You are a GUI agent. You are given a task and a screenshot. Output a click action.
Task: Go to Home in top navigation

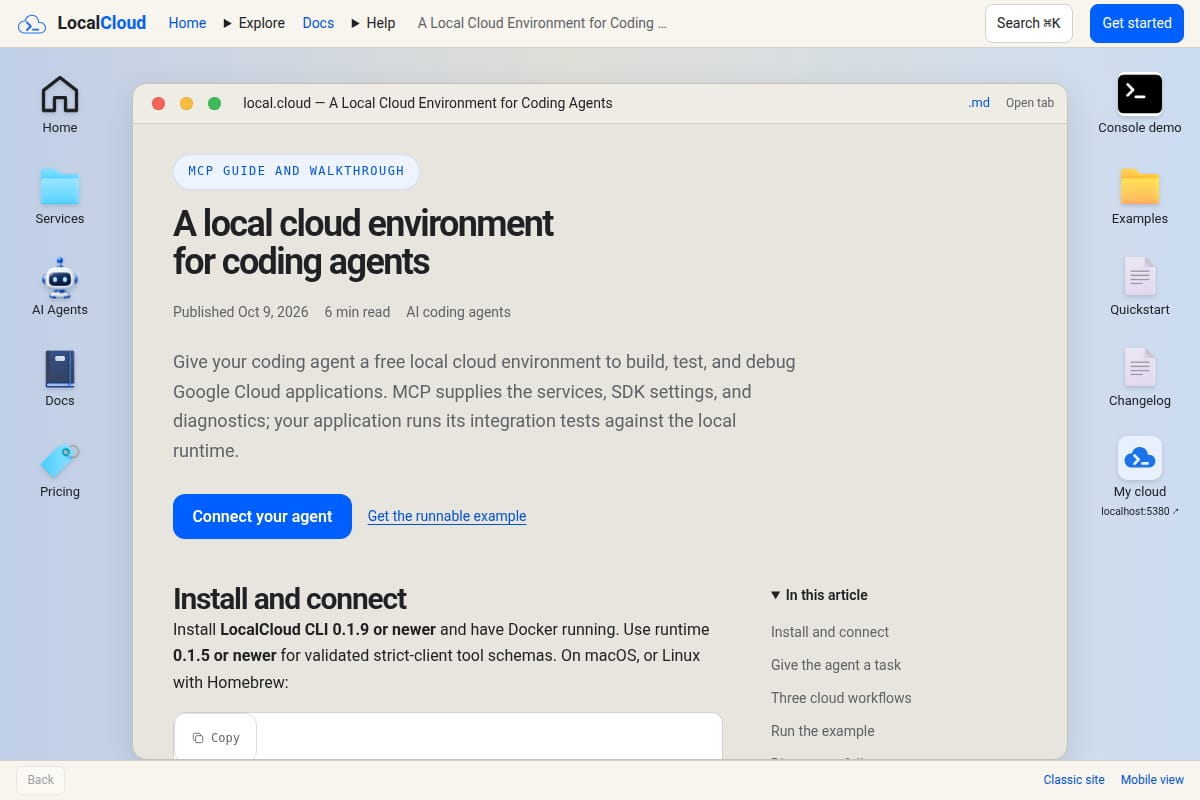(x=187, y=23)
